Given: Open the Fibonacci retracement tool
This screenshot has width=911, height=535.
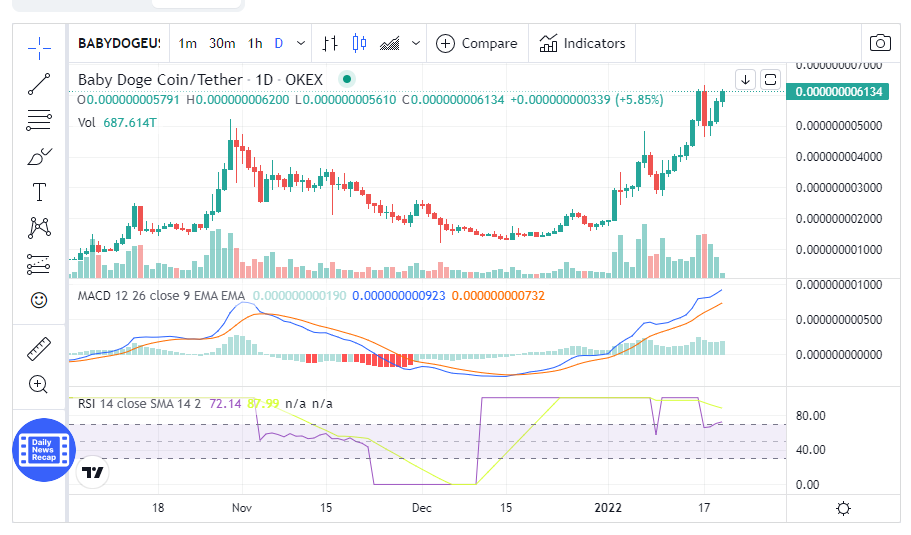Looking at the screenshot, I should 39,120.
